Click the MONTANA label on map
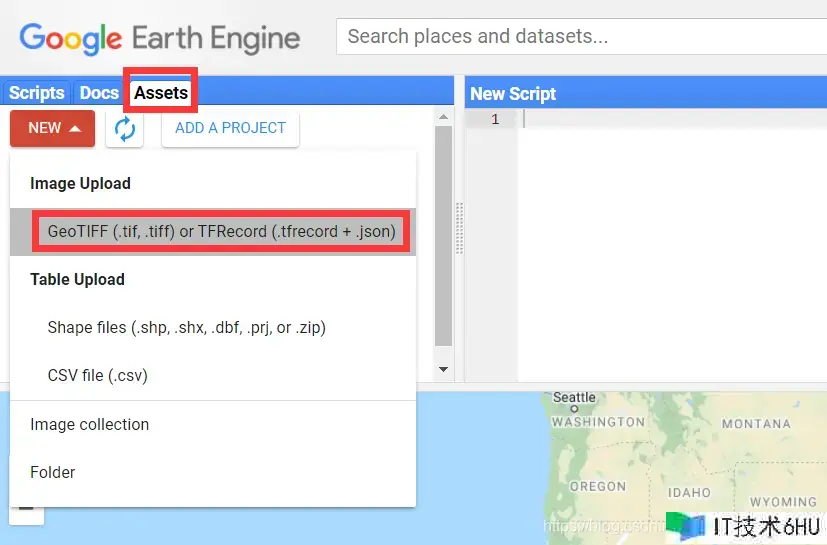This screenshot has width=827, height=545. pos(756,424)
